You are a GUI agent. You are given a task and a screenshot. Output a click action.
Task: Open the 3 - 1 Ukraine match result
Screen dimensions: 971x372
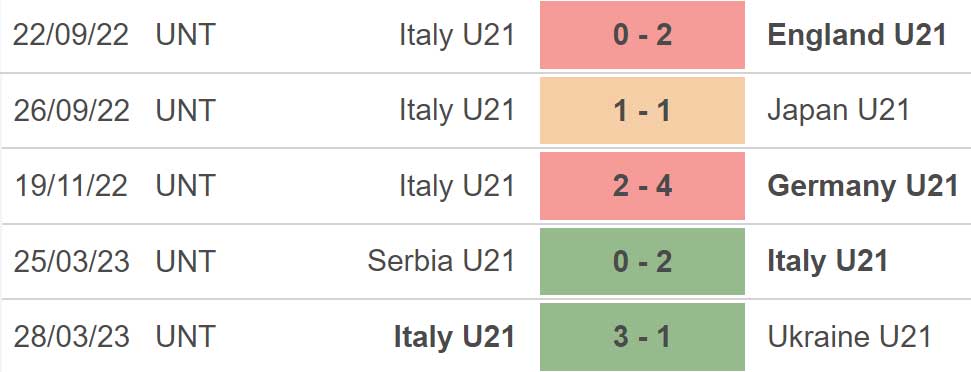pos(642,337)
